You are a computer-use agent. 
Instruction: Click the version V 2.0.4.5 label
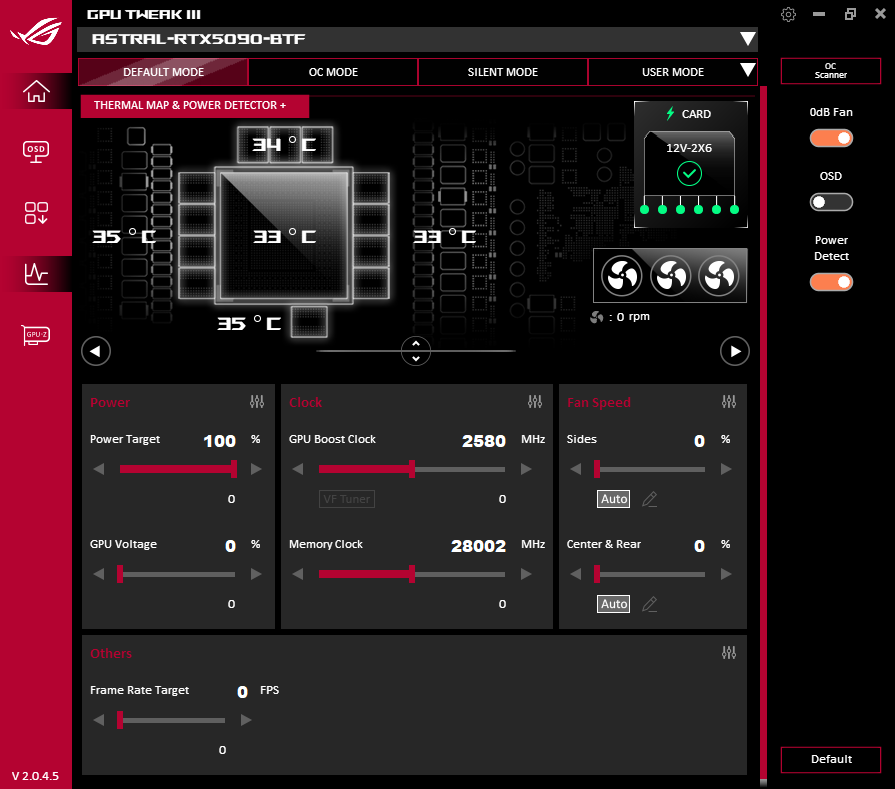click(x=35, y=776)
